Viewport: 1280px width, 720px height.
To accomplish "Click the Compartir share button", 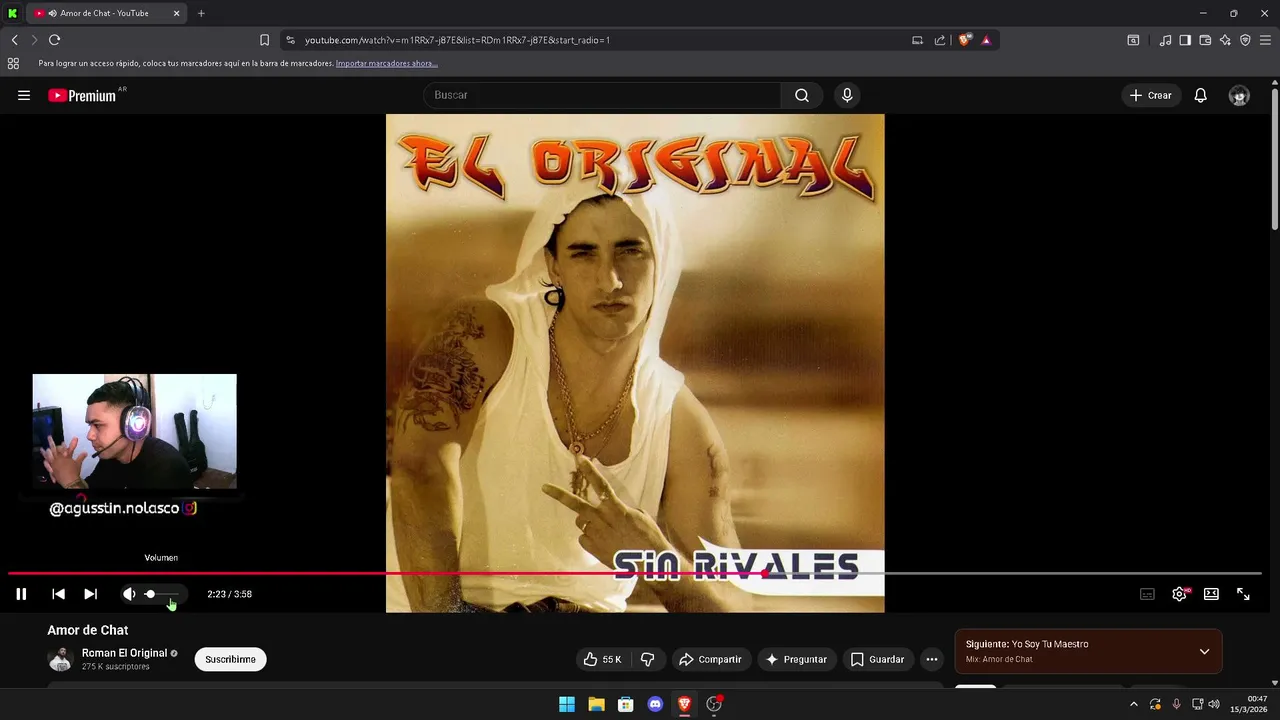I will (710, 659).
